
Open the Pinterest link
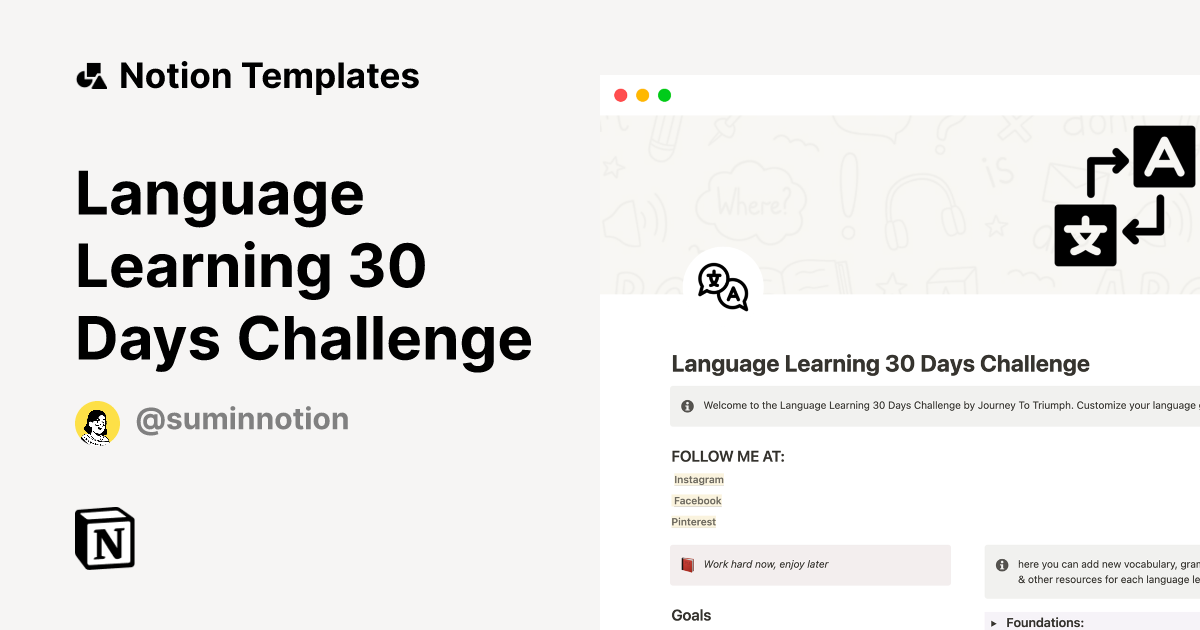(693, 521)
